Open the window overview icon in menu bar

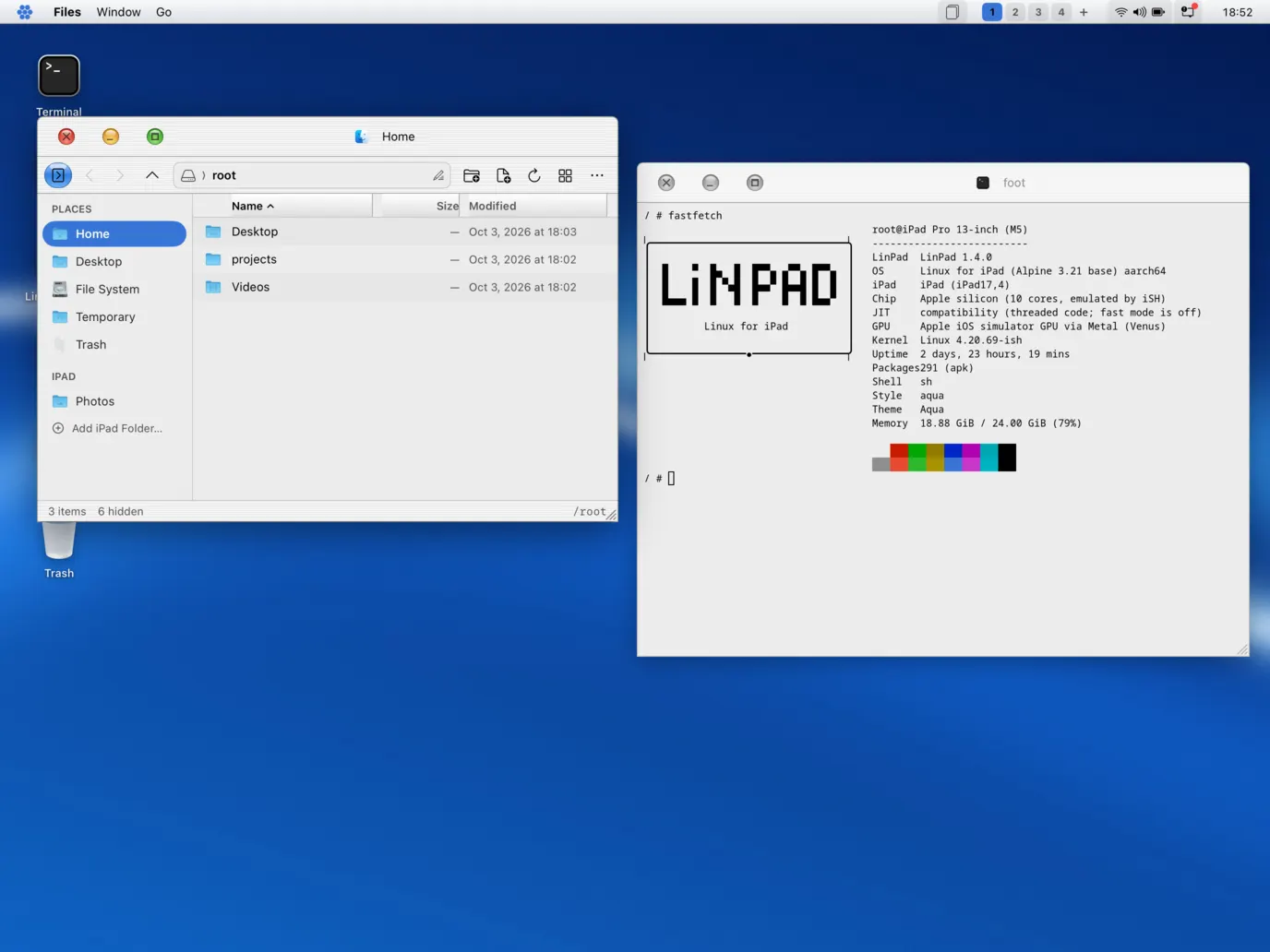(952, 12)
